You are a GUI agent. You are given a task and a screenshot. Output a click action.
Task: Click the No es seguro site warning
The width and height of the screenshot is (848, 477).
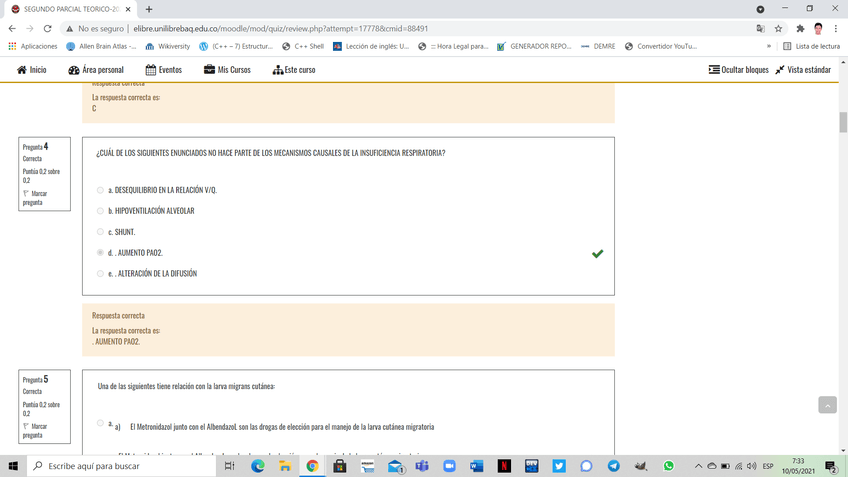pyautogui.click(x=95, y=29)
